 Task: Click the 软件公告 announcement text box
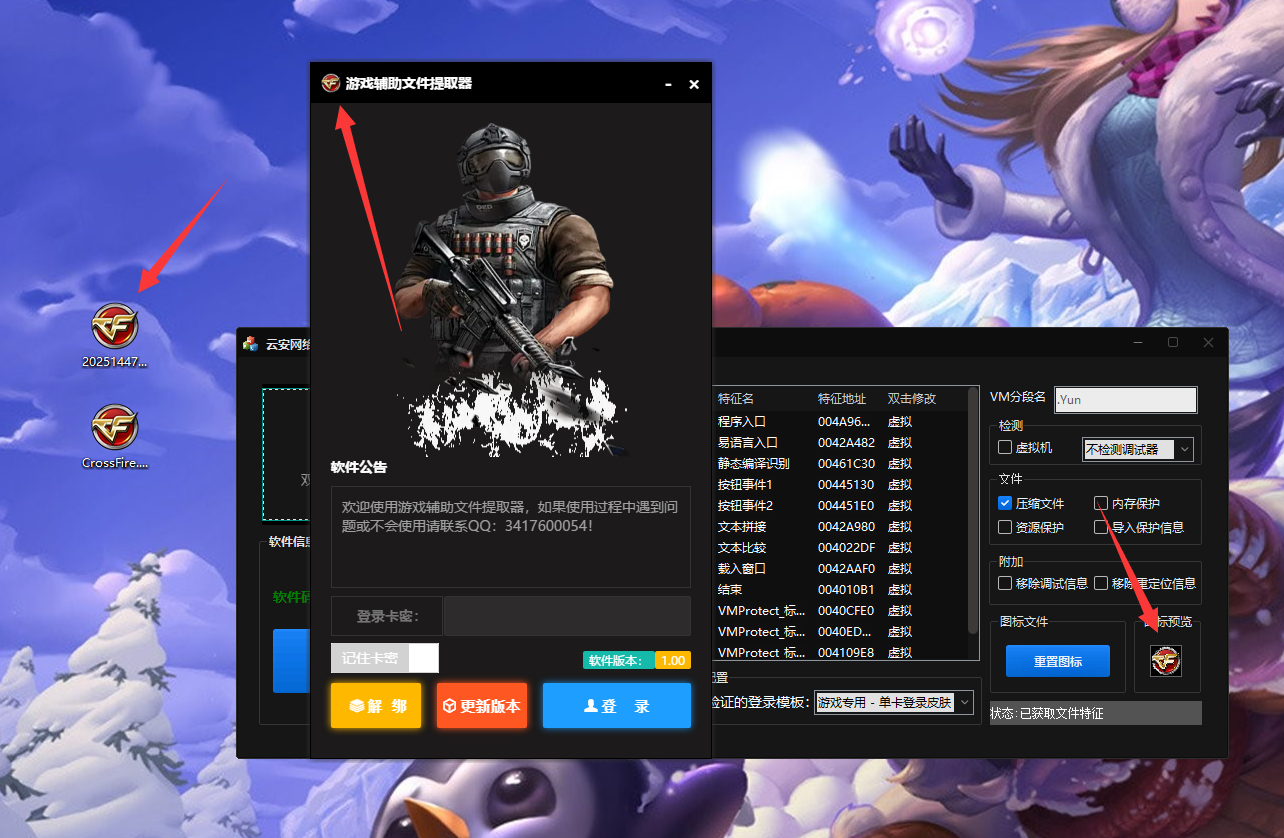coord(511,537)
